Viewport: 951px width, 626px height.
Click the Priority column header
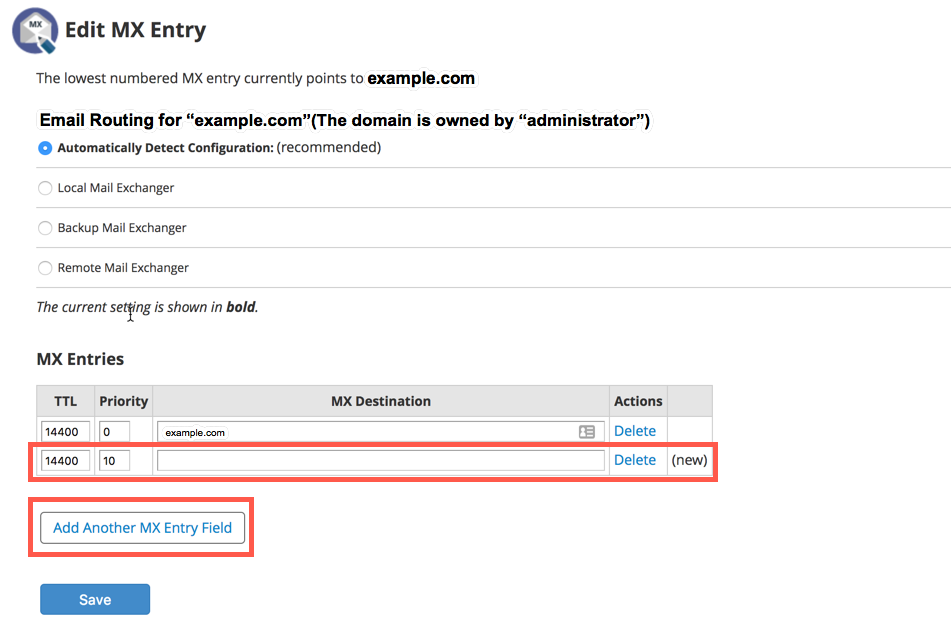124,401
